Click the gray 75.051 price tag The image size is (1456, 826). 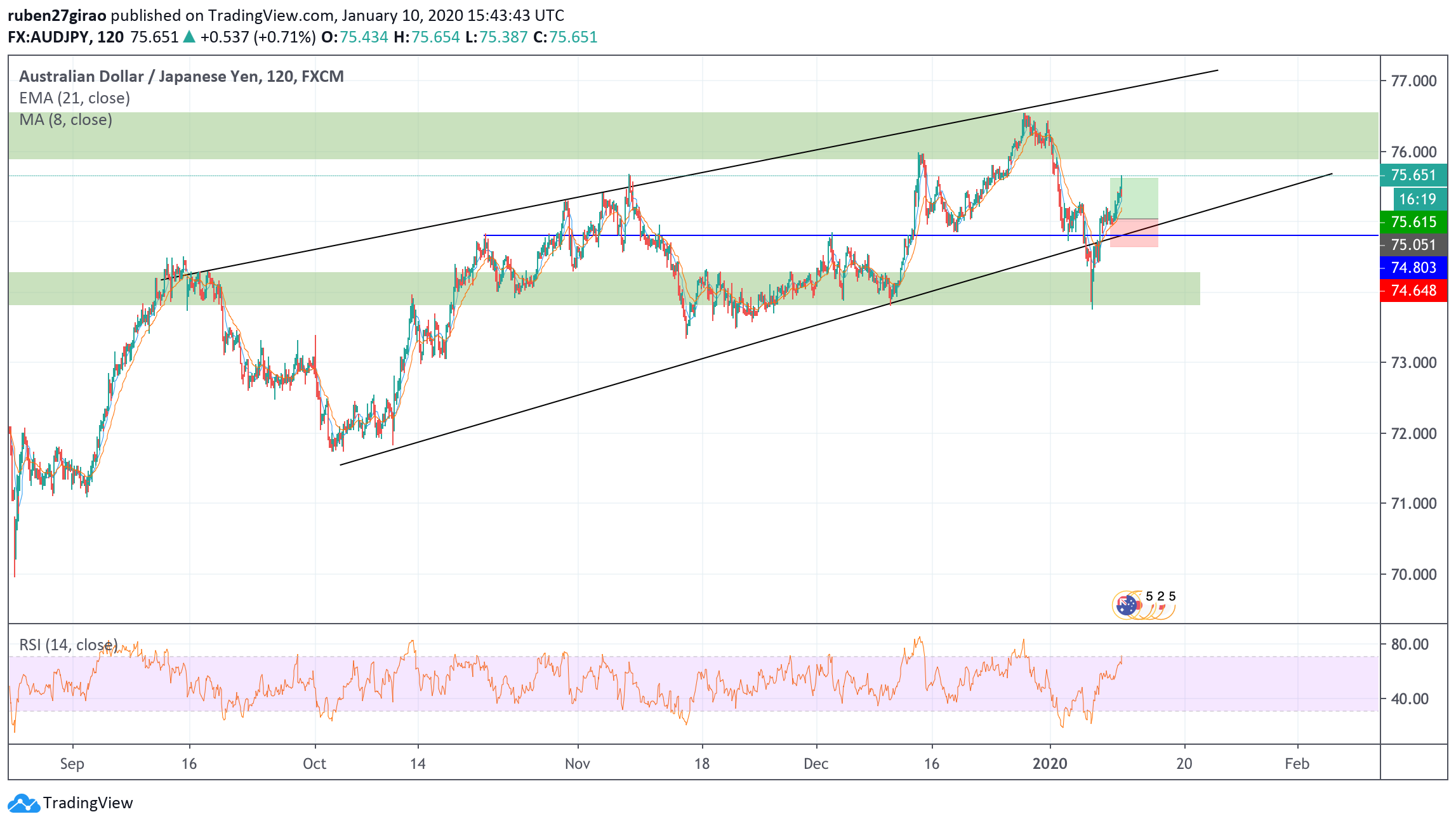(1413, 245)
